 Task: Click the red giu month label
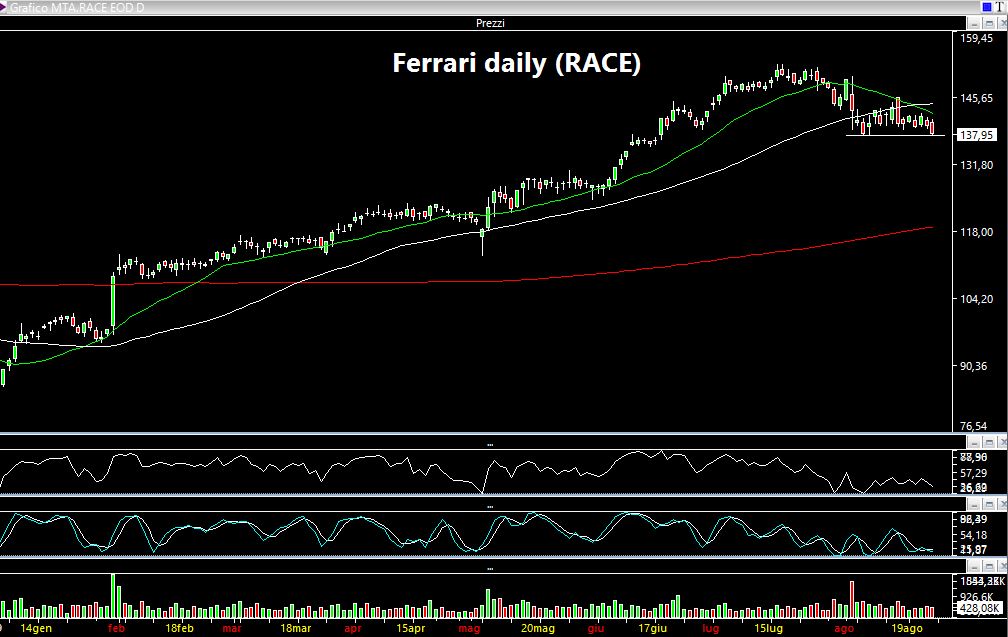595,628
